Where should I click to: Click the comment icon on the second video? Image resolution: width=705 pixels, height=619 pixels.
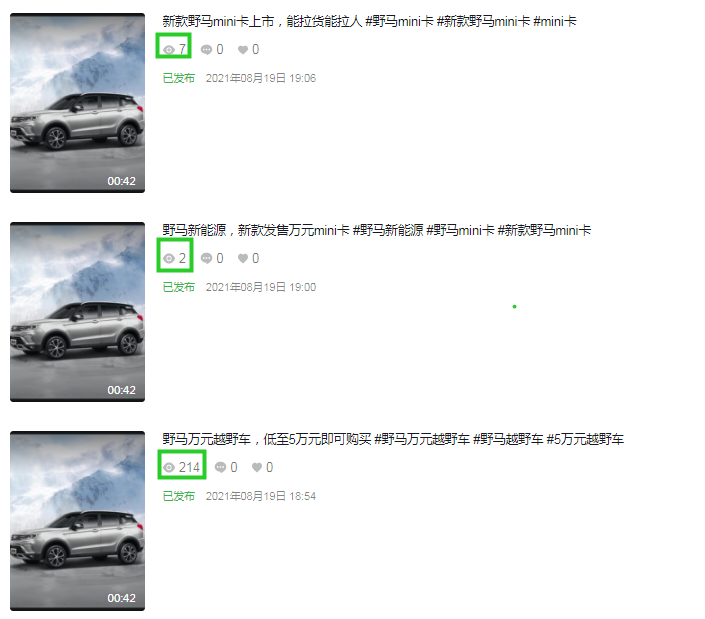(x=206, y=258)
